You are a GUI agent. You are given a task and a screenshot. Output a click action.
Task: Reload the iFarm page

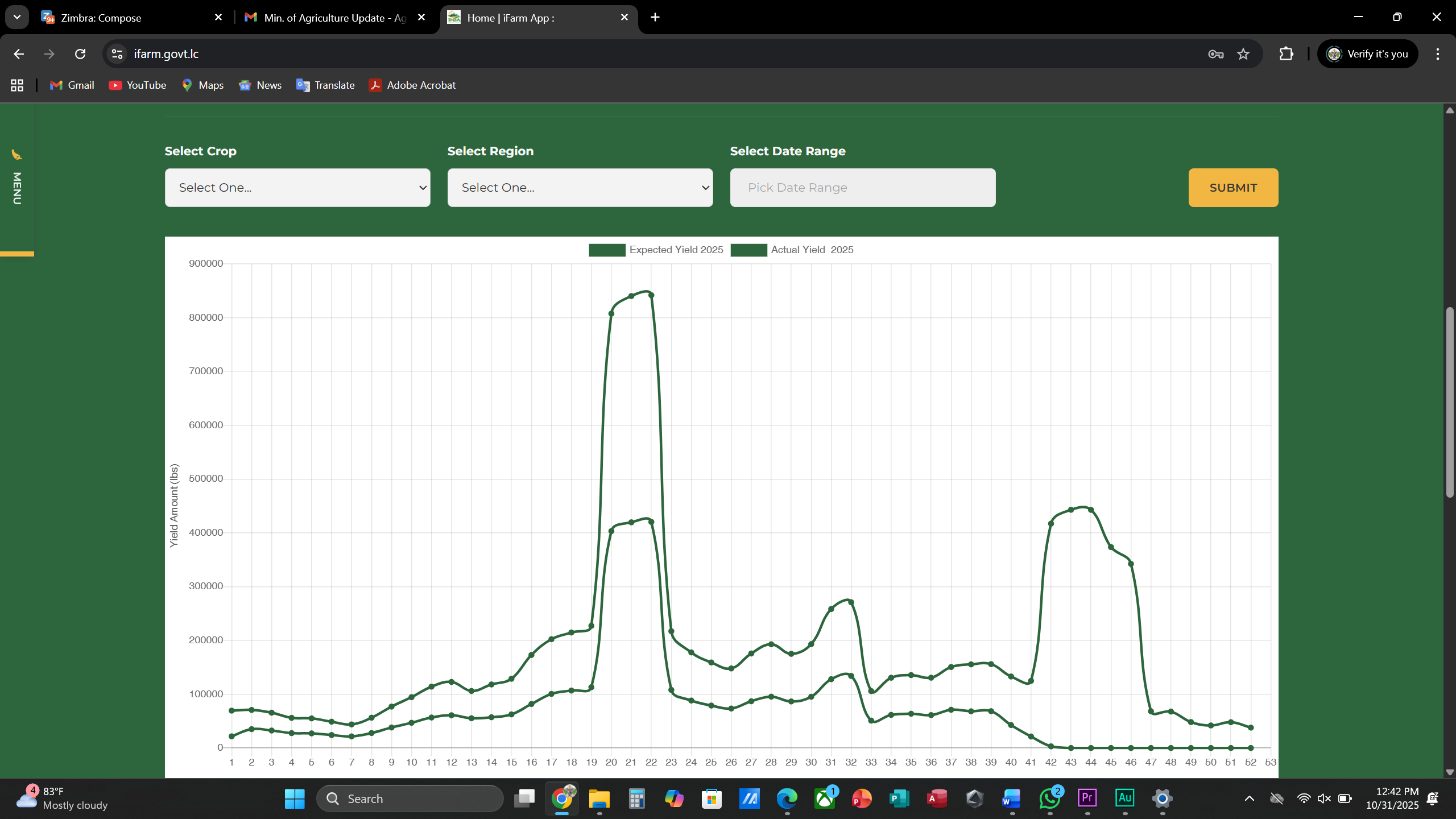tap(80, 54)
